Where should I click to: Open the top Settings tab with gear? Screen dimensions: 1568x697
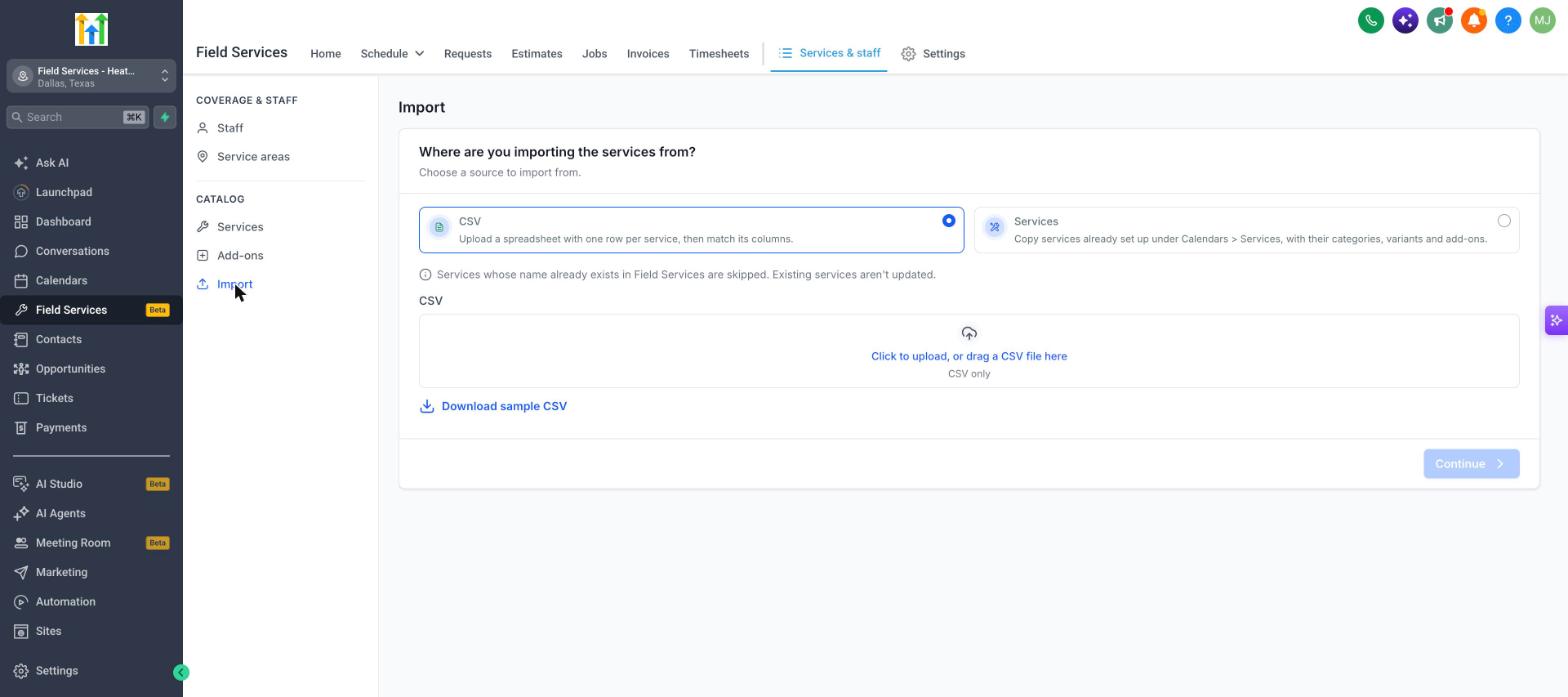933,54
